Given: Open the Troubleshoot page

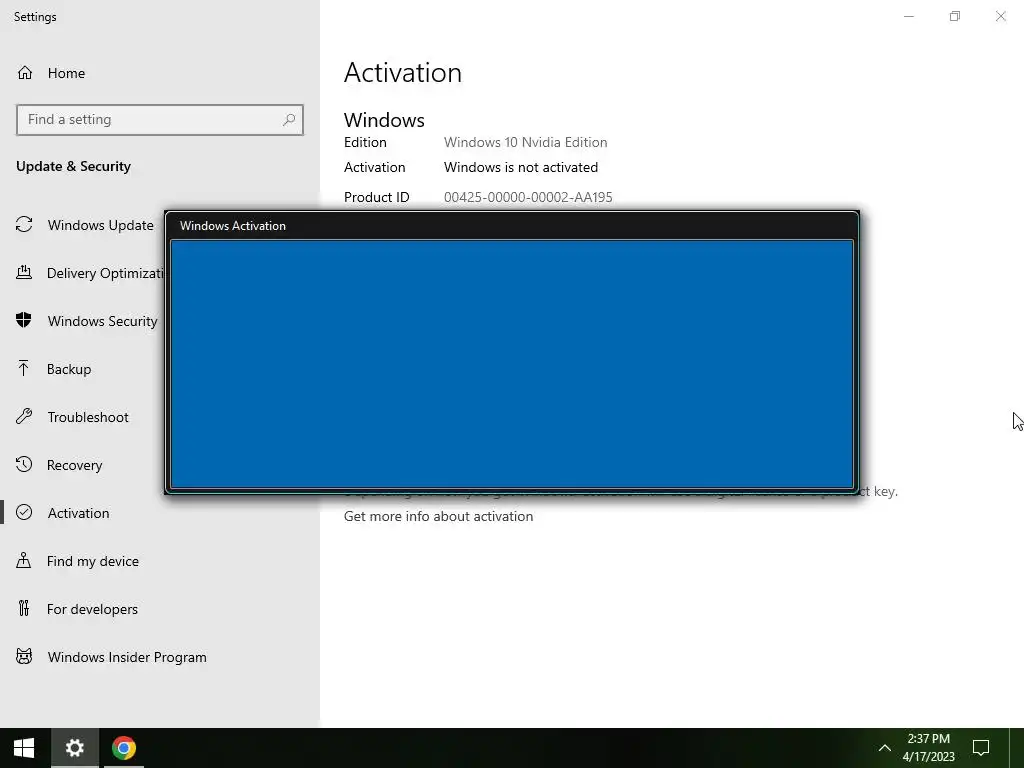Looking at the screenshot, I should coord(88,417).
